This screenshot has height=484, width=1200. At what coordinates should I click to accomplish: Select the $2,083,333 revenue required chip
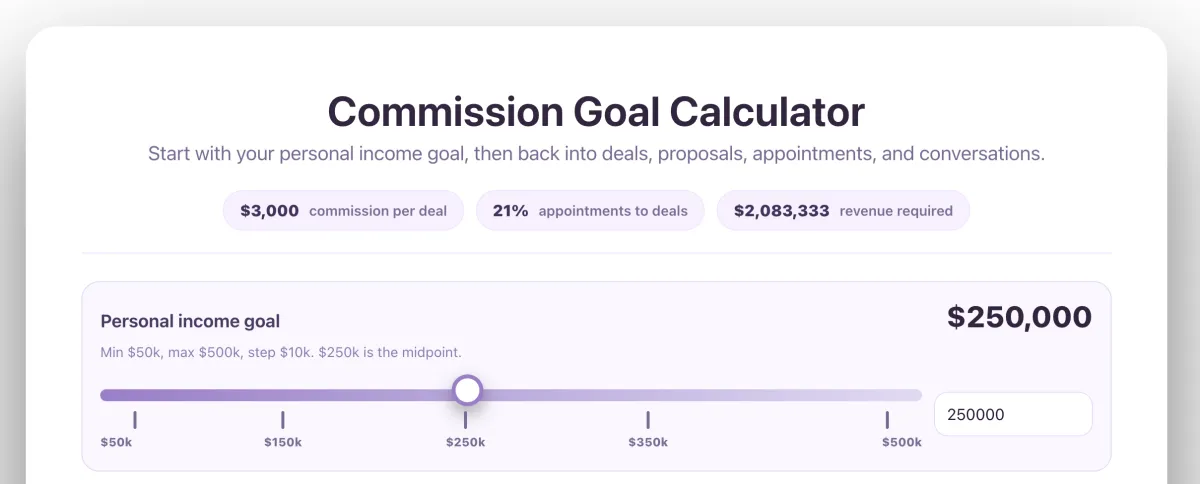point(842,211)
